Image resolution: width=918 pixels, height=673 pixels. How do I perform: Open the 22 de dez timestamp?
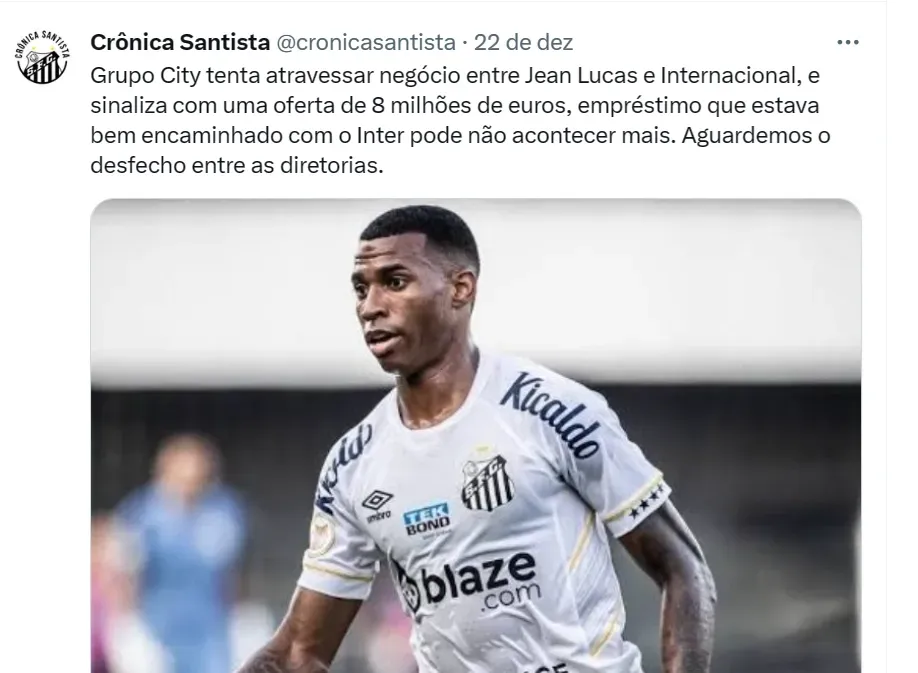pyautogui.click(x=523, y=42)
